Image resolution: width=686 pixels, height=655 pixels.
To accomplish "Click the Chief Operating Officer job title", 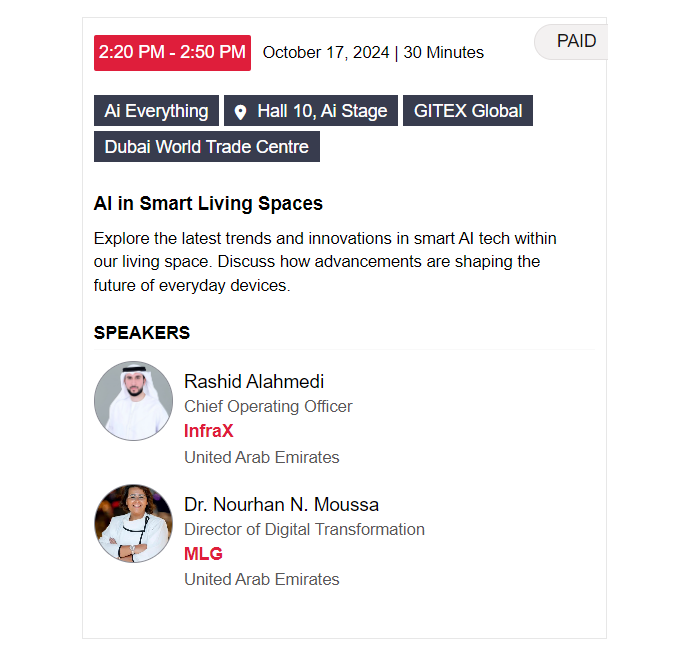I will (268, 406).
